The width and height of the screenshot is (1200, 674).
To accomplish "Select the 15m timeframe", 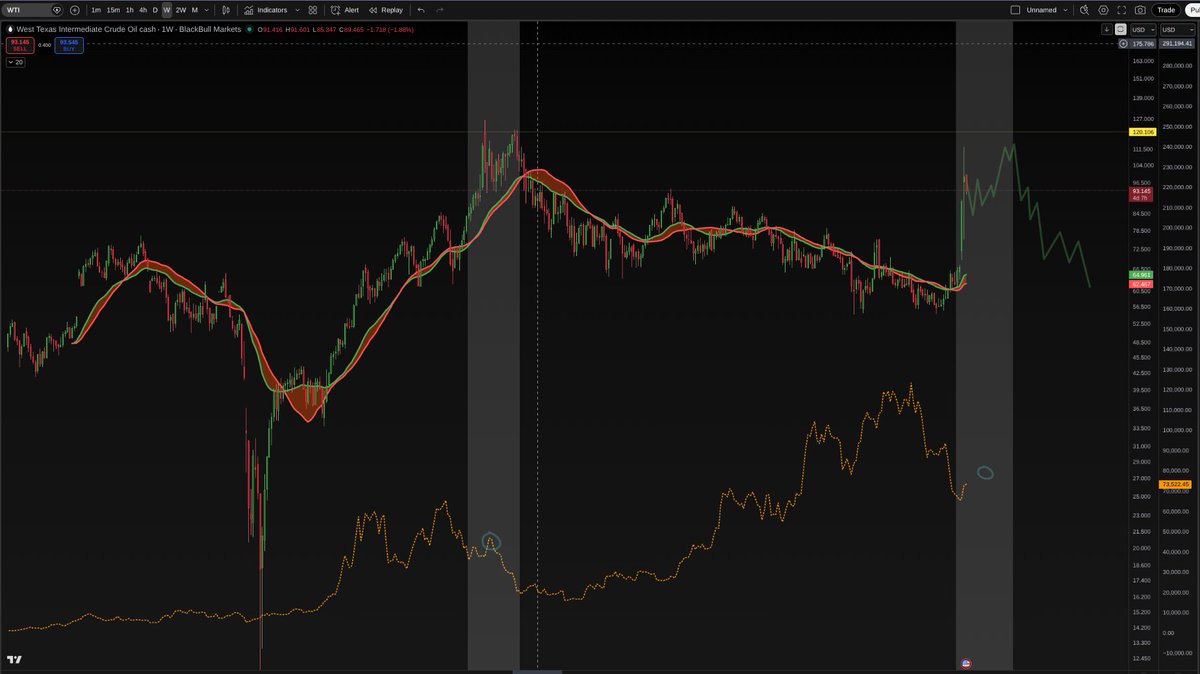I will 113,10.
